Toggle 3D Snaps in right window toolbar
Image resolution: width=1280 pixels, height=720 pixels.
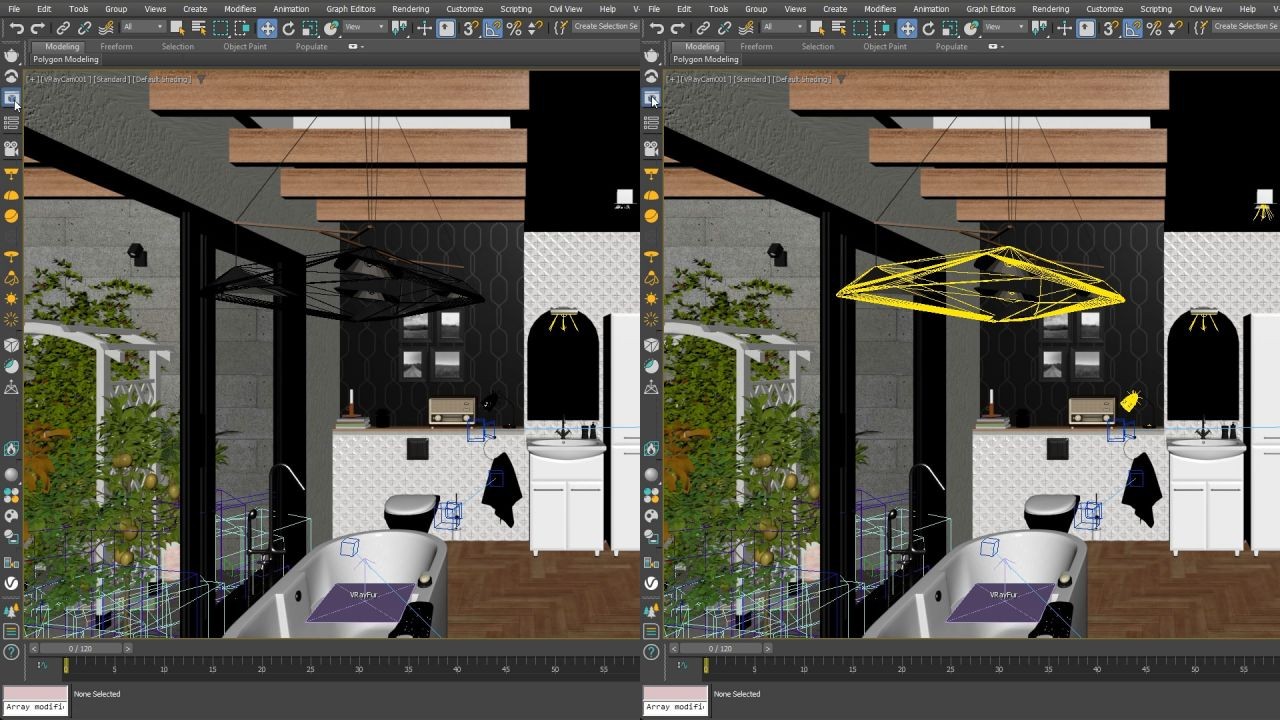[1110, 29]
